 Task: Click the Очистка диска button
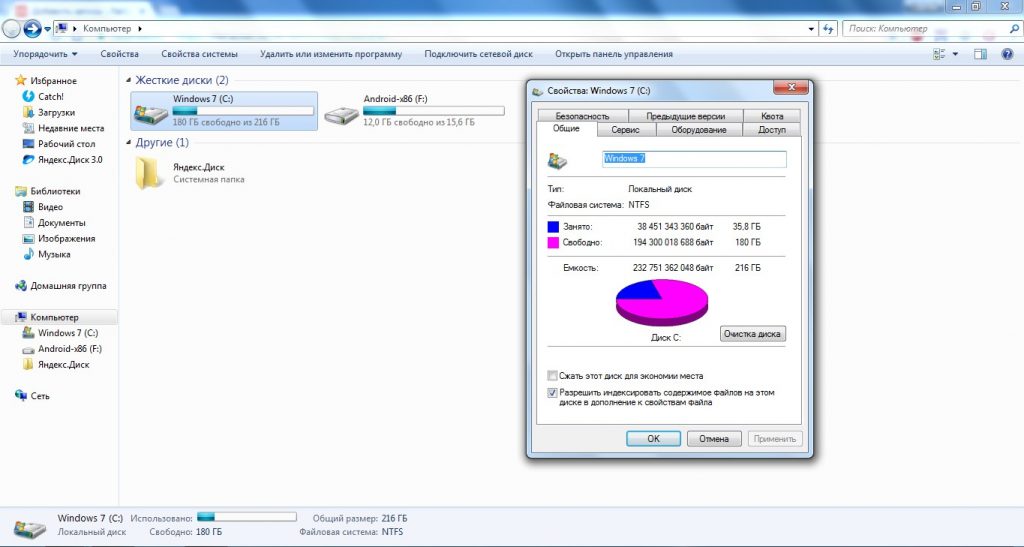coord(752,334)
